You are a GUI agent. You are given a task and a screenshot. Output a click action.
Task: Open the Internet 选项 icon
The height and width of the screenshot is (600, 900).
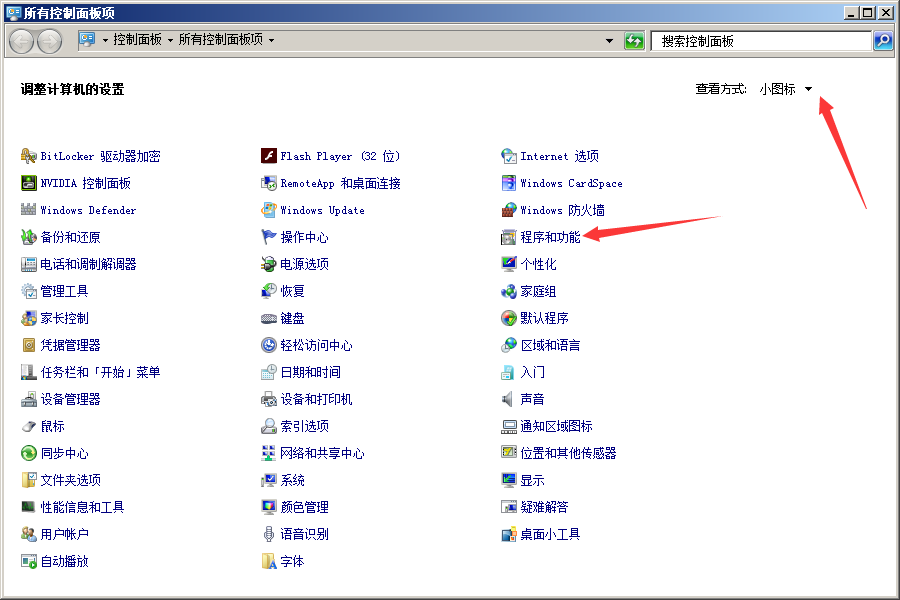pos(509,156)
